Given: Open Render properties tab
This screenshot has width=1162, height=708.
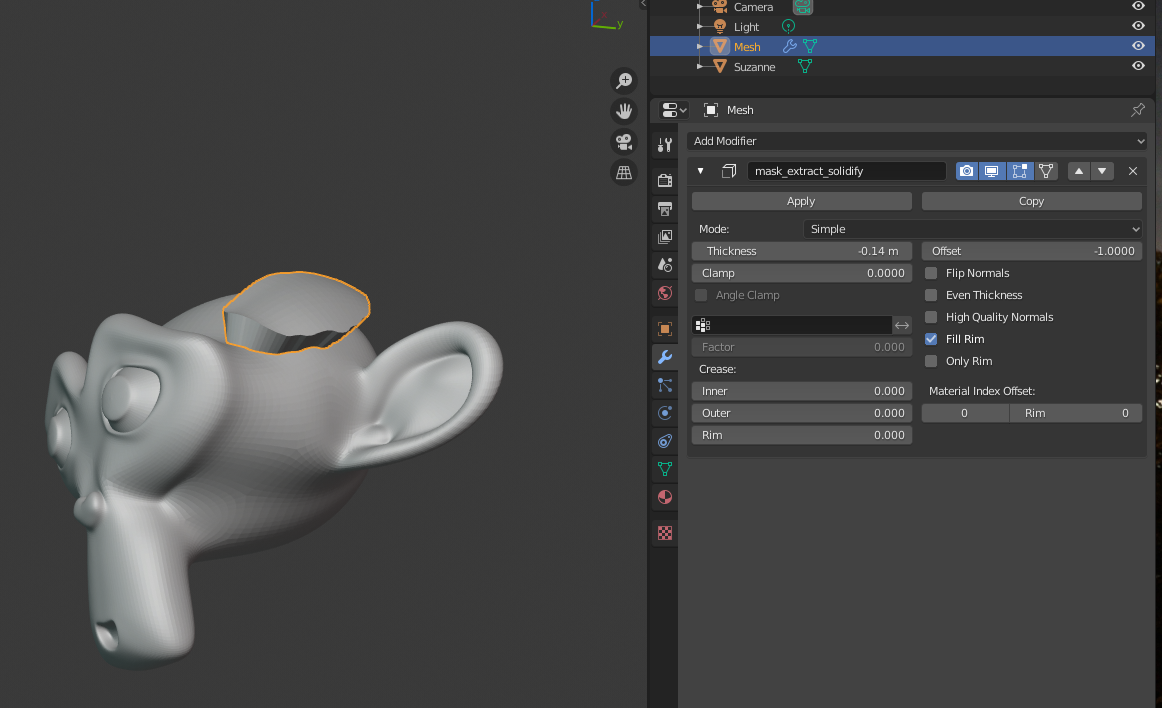Looking at the screenshot, I should [x=665, y=180].
